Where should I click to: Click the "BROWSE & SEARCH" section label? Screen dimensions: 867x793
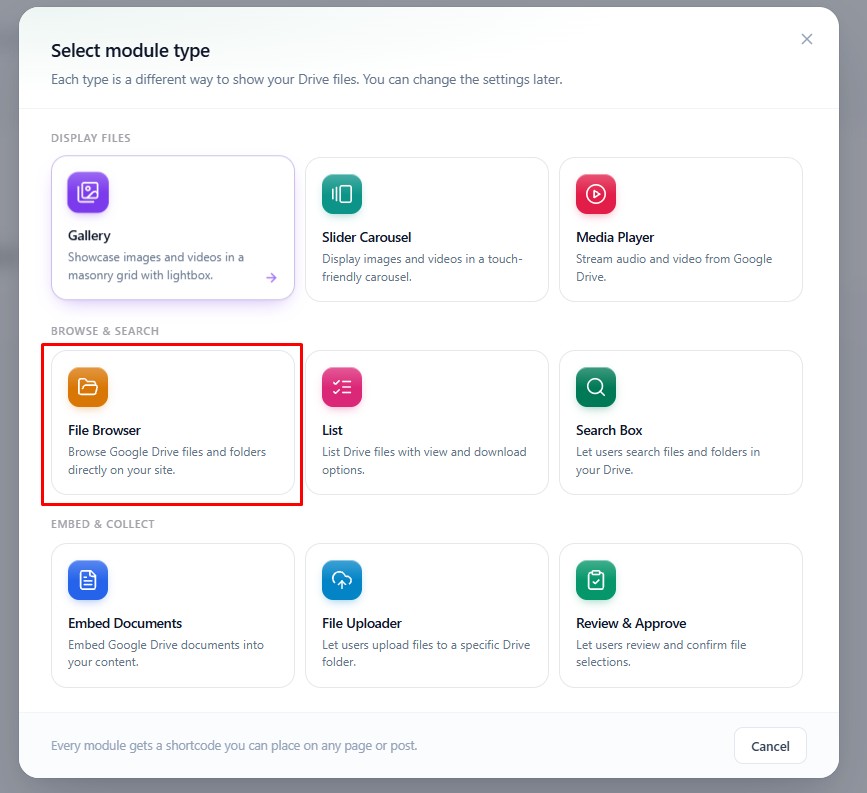click(105, 331)
